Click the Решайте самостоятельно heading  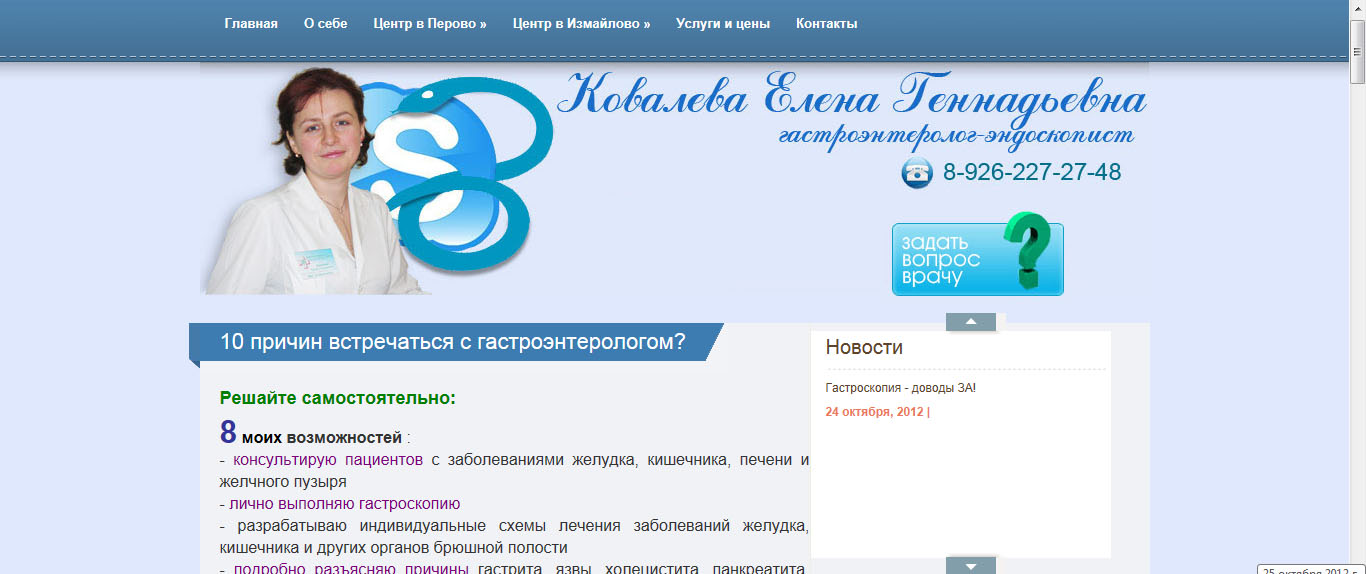click(x=338, y=398)
